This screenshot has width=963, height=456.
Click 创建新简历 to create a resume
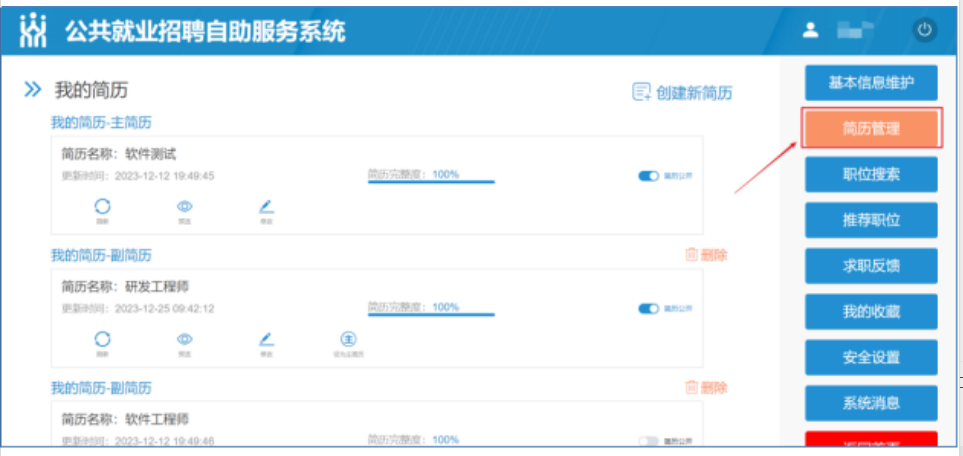[x=682, y=93]
